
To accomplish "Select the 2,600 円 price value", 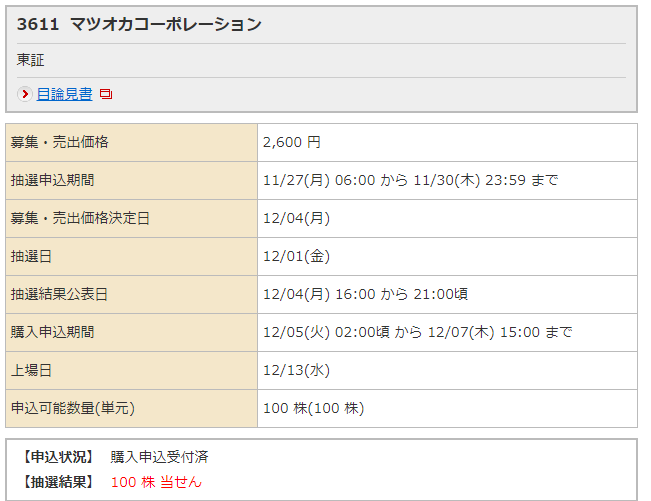I will pos(292,143).
